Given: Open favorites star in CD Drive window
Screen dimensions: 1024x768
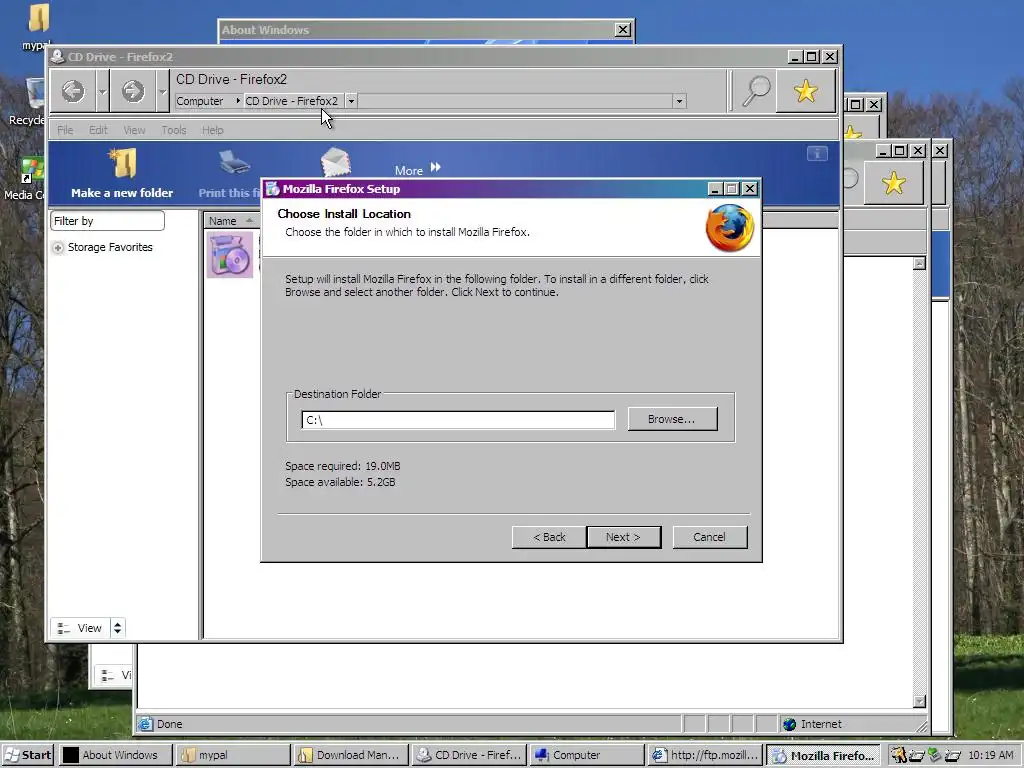Looking at the screenshot, I should pos(806,91).
